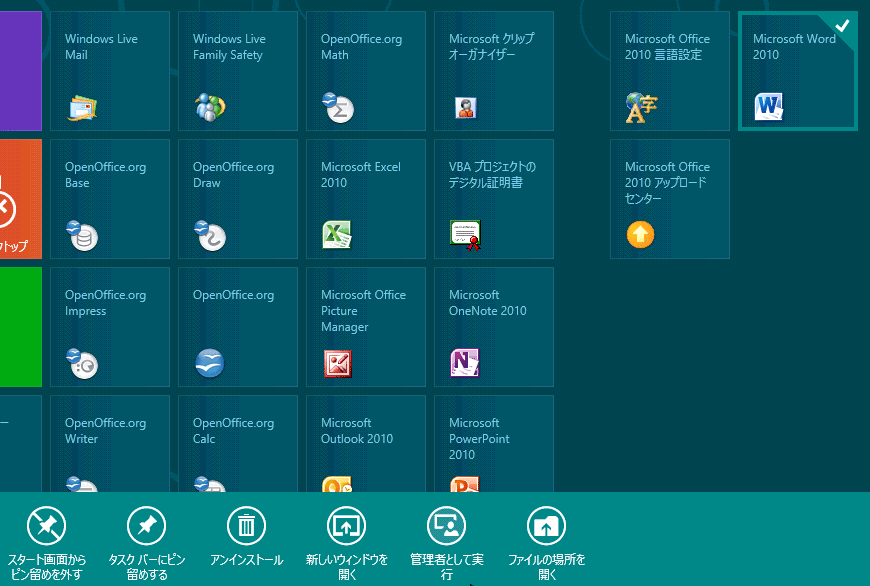Click '新しいウィンドウを開く' label
This screenshot has height=586, width=870.
coord(347,567)
